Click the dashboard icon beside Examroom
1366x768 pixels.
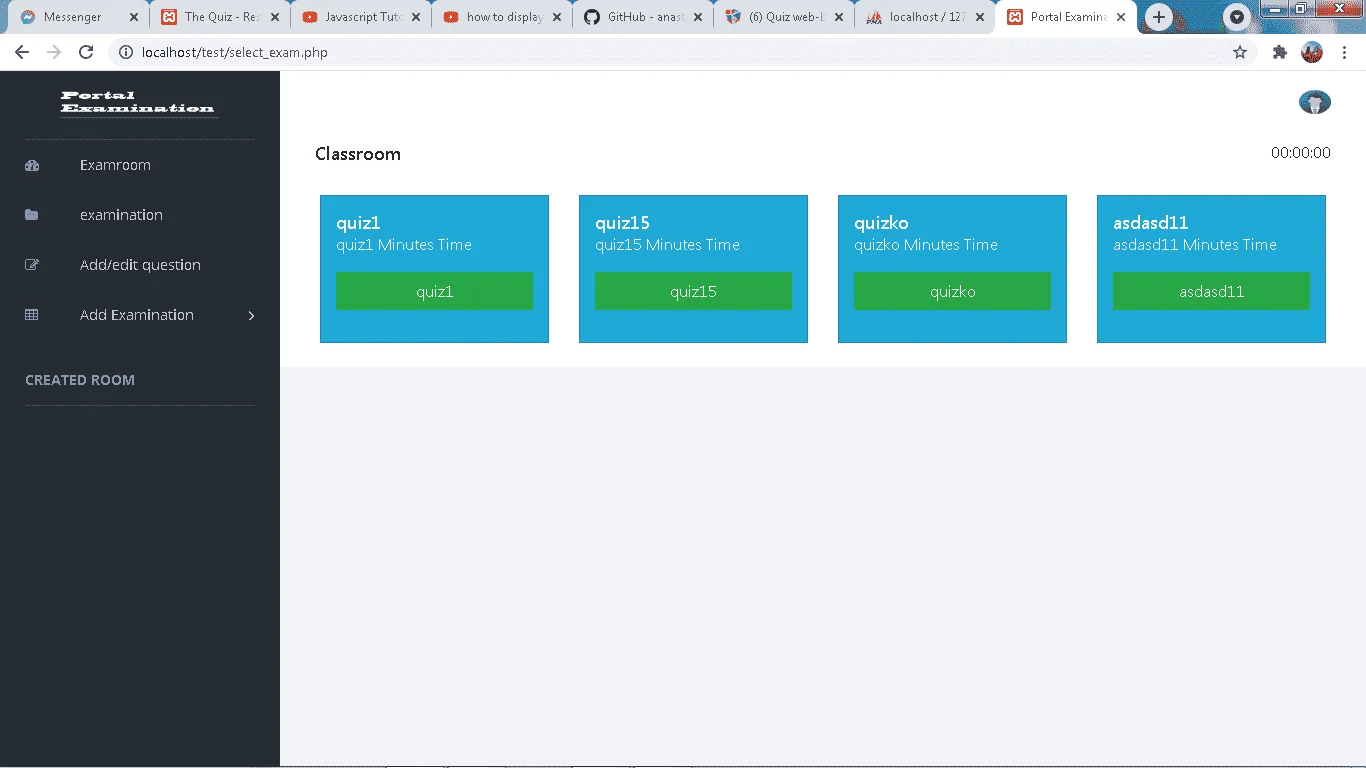tap(32, 166)
